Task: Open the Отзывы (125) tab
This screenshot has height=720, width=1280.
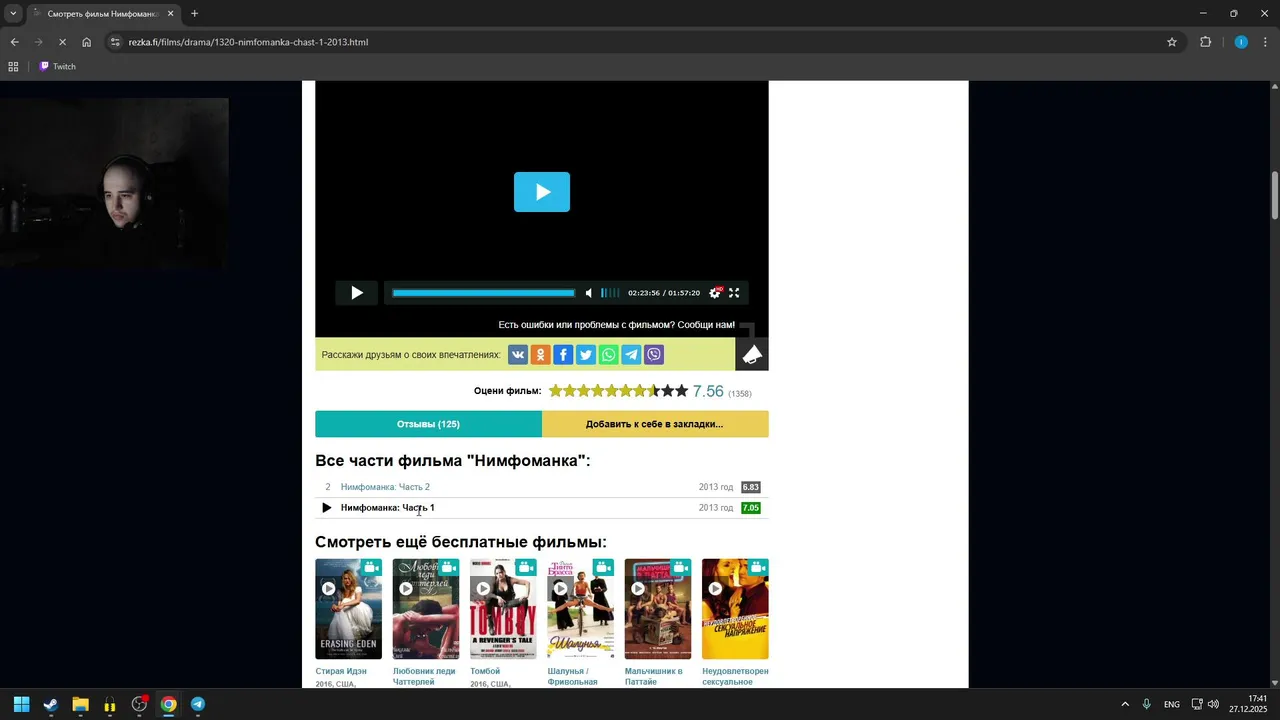Action: pos(428,424)
